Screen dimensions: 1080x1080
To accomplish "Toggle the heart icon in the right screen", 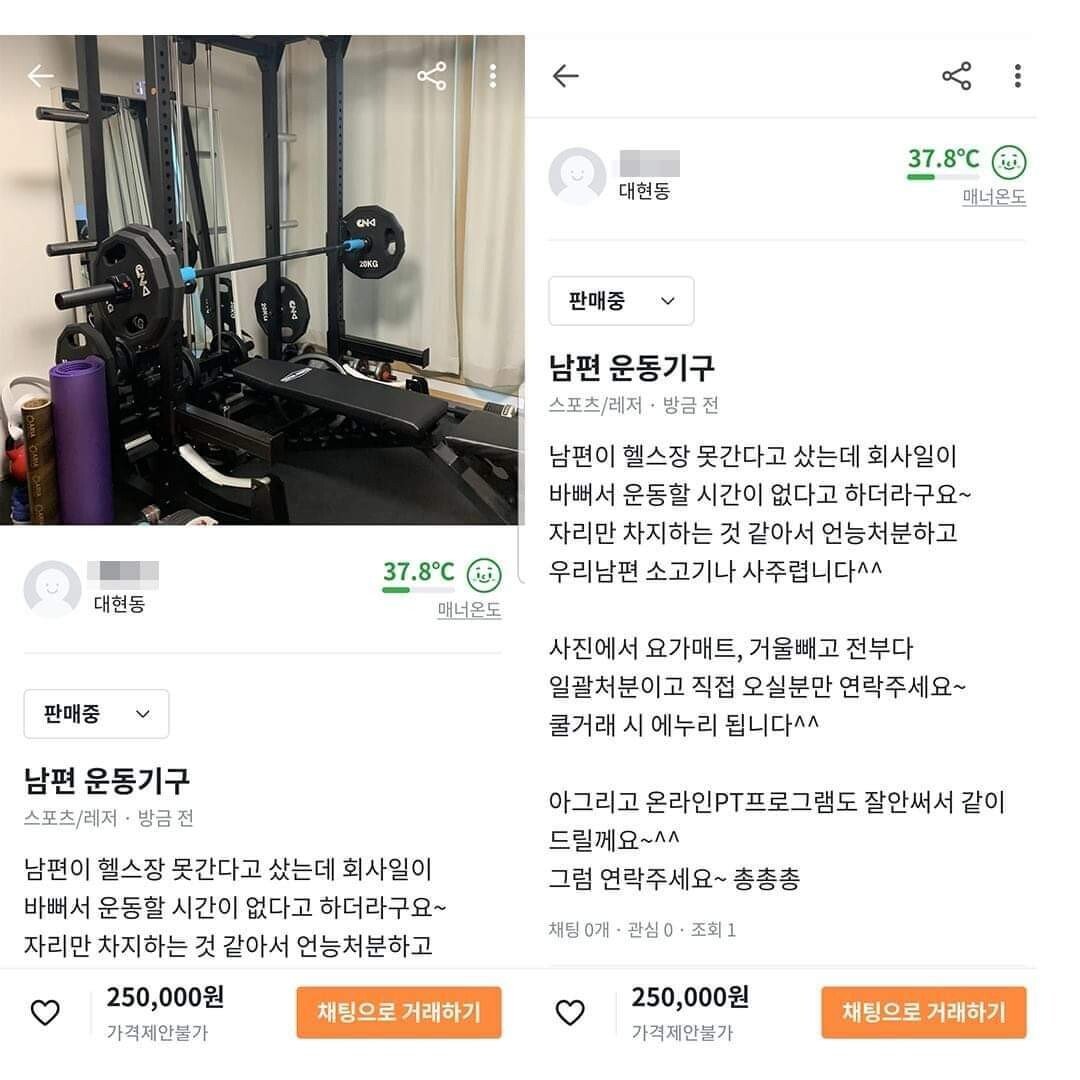I will 570,1013.
